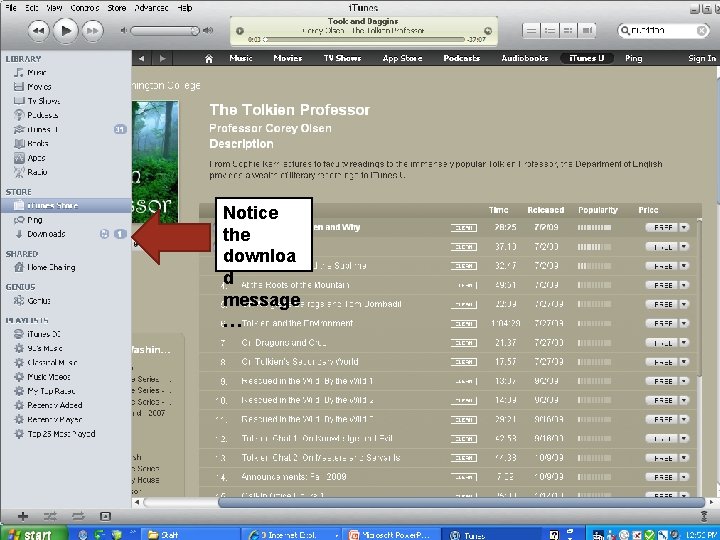Open the Movies store tab
The width and height of the screenshot is (720, 540).
tap(287, 58)
